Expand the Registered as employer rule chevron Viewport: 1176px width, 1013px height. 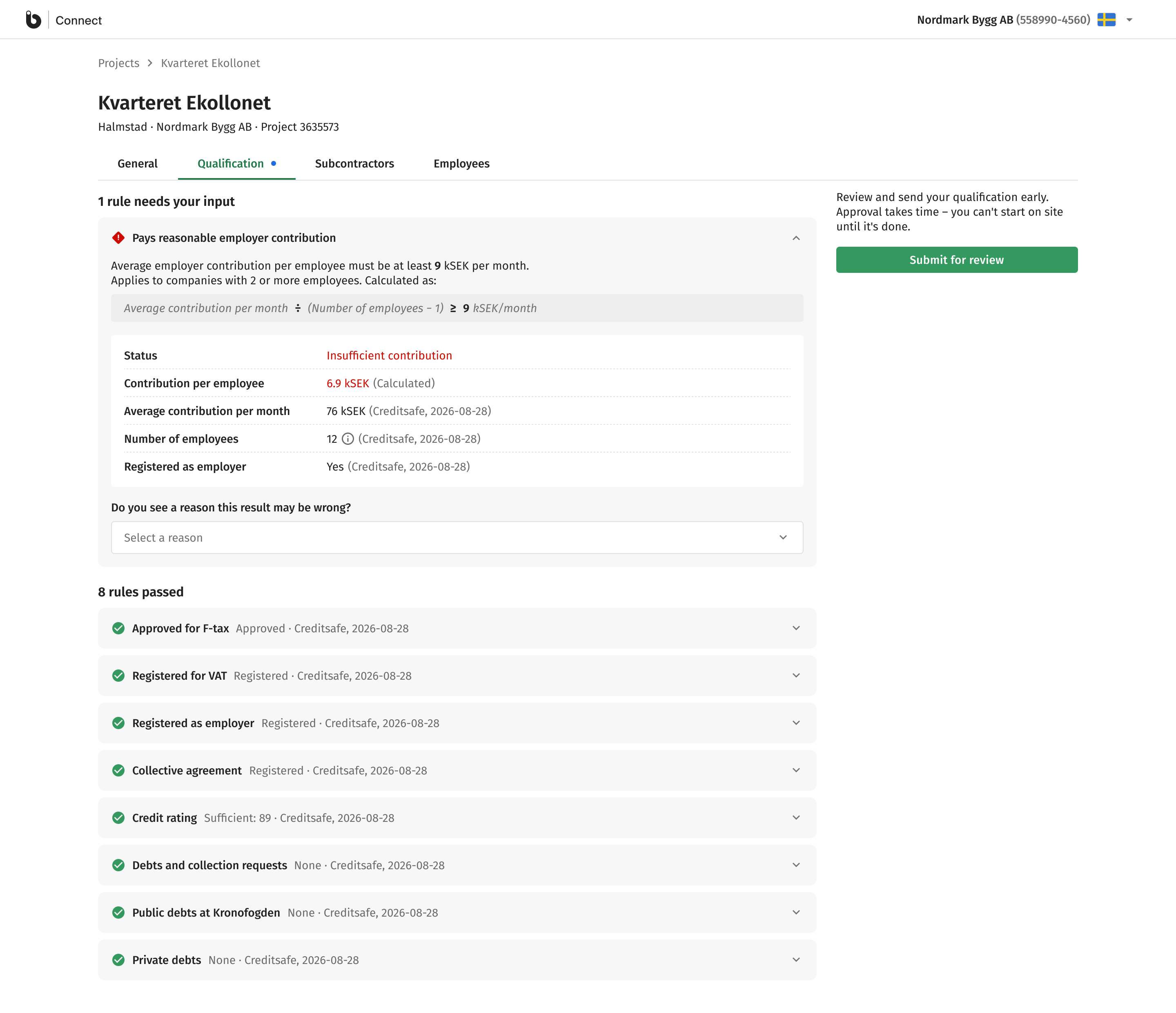(x=796, y=723)
